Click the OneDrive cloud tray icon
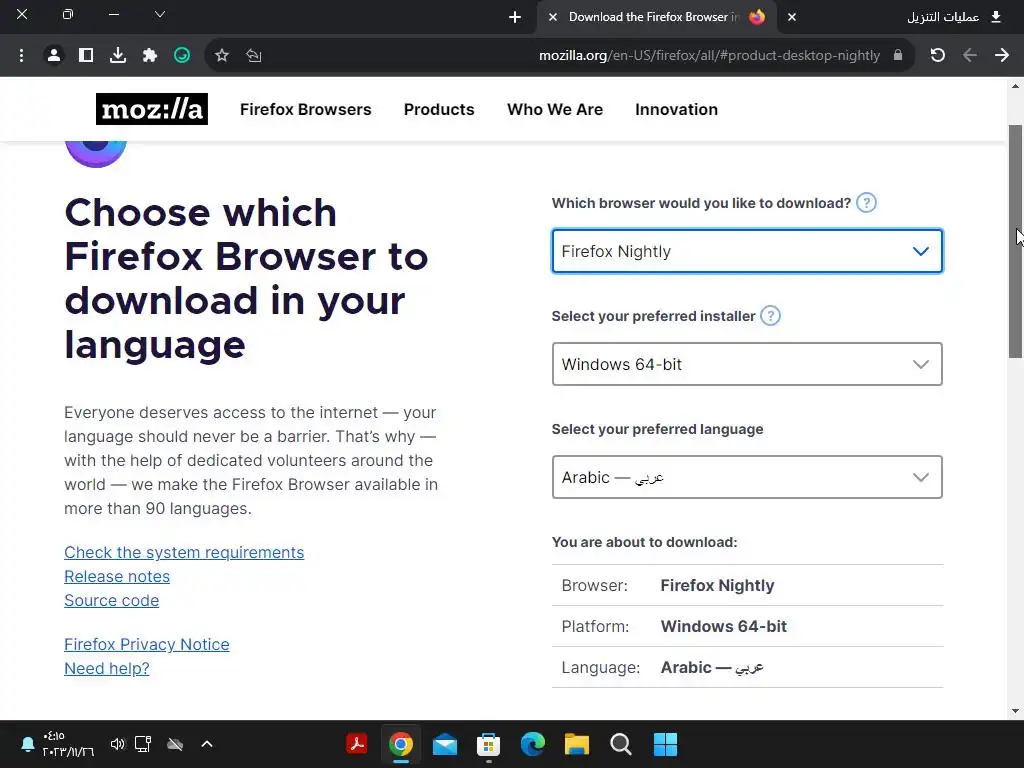 [175, 744]
